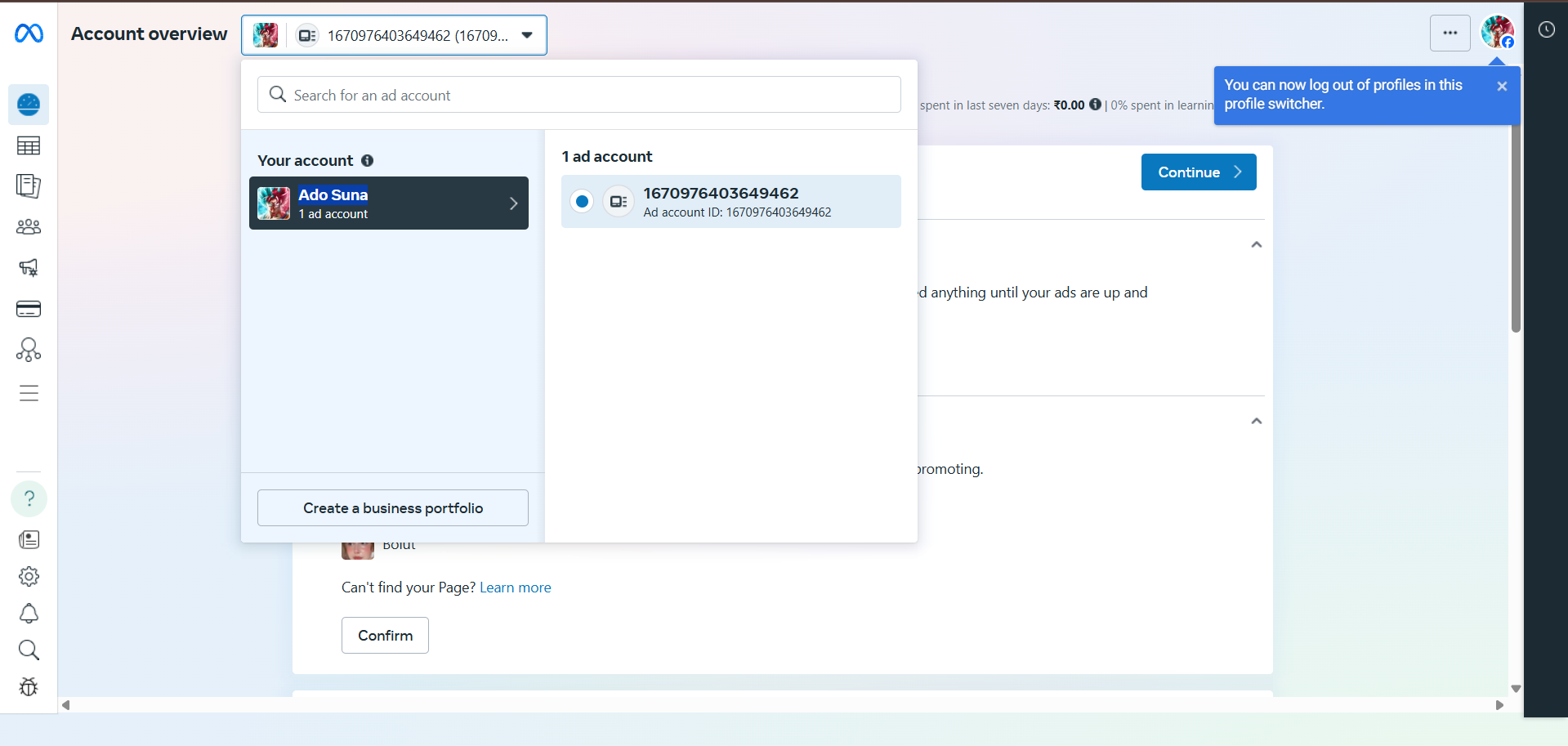Click the horizontal scrollbar left arrow
1568x746 pixels.
65,705
